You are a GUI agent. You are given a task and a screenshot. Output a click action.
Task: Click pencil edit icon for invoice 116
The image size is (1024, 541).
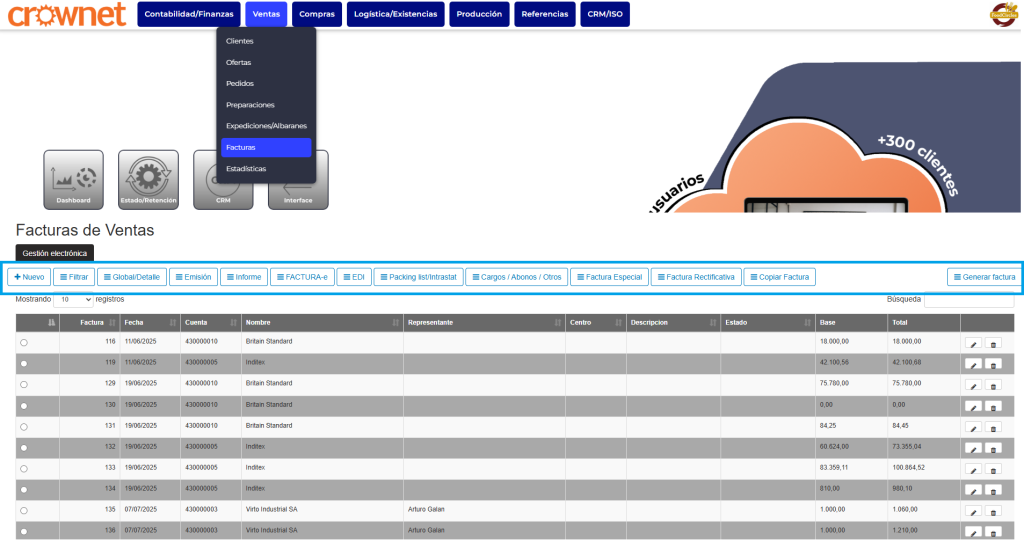[x=973, y=343]
